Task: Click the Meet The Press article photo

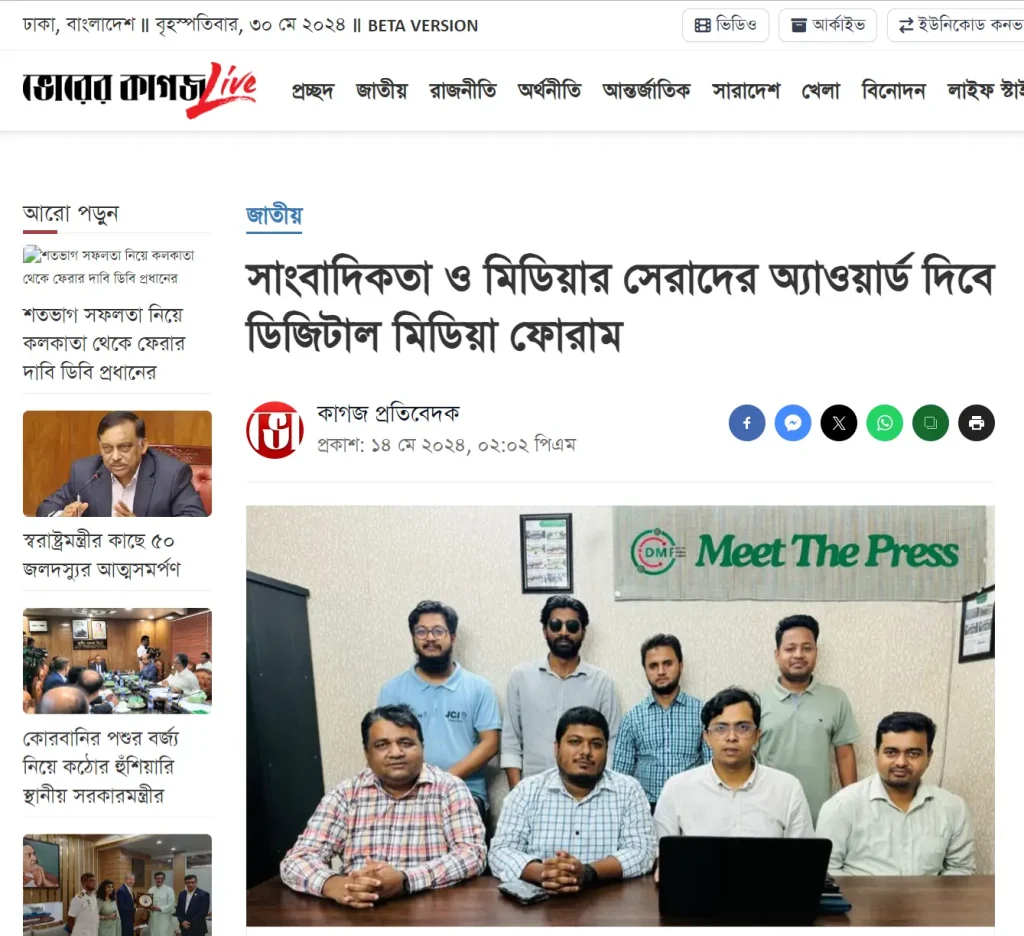Action: point(620,716)
